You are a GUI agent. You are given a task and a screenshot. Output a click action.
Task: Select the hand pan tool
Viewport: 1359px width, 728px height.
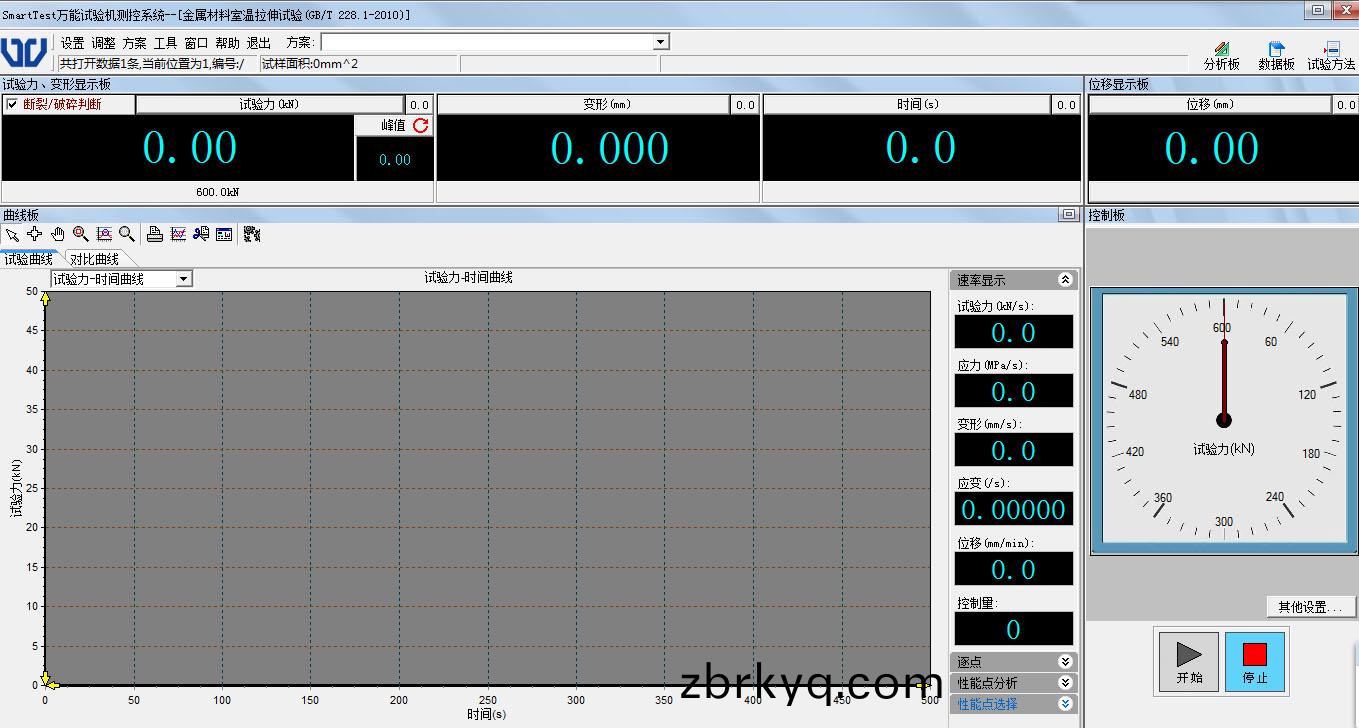coord(58,234)
